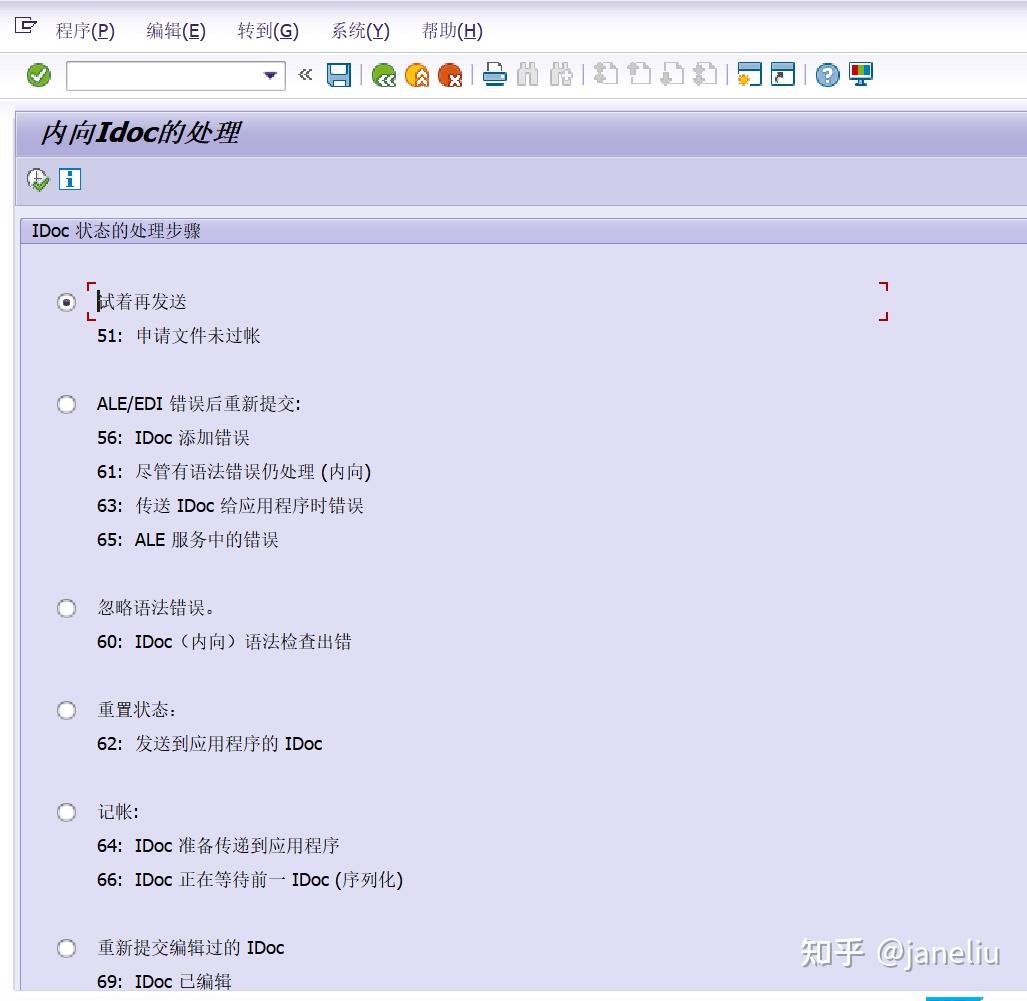Click the collapse chevron next to command field
Image resolution: width=1027 pixels, height=1001 pixels.
[x=305, y=74]
